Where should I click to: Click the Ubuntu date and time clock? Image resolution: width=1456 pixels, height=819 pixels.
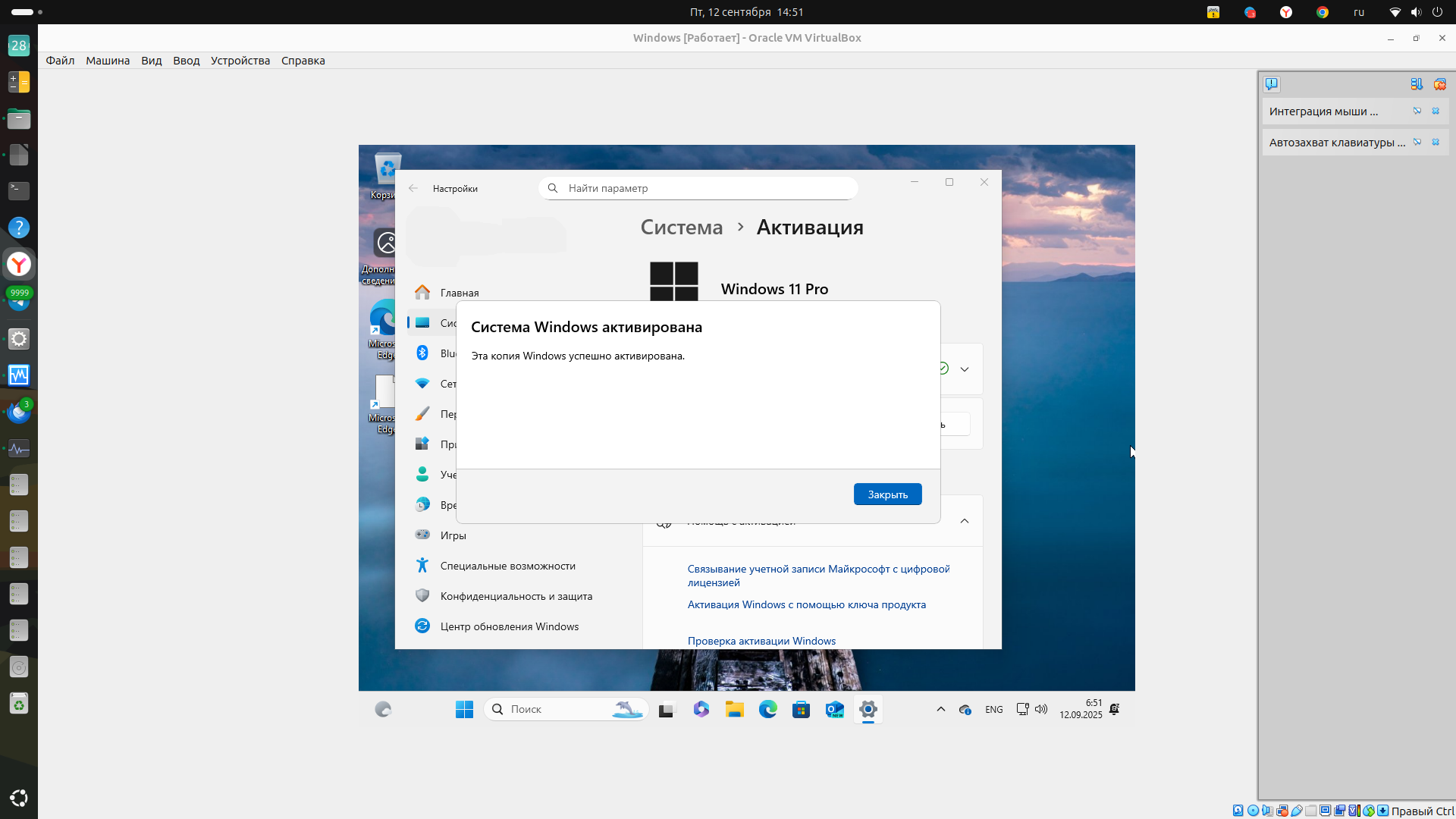[746, 12]
